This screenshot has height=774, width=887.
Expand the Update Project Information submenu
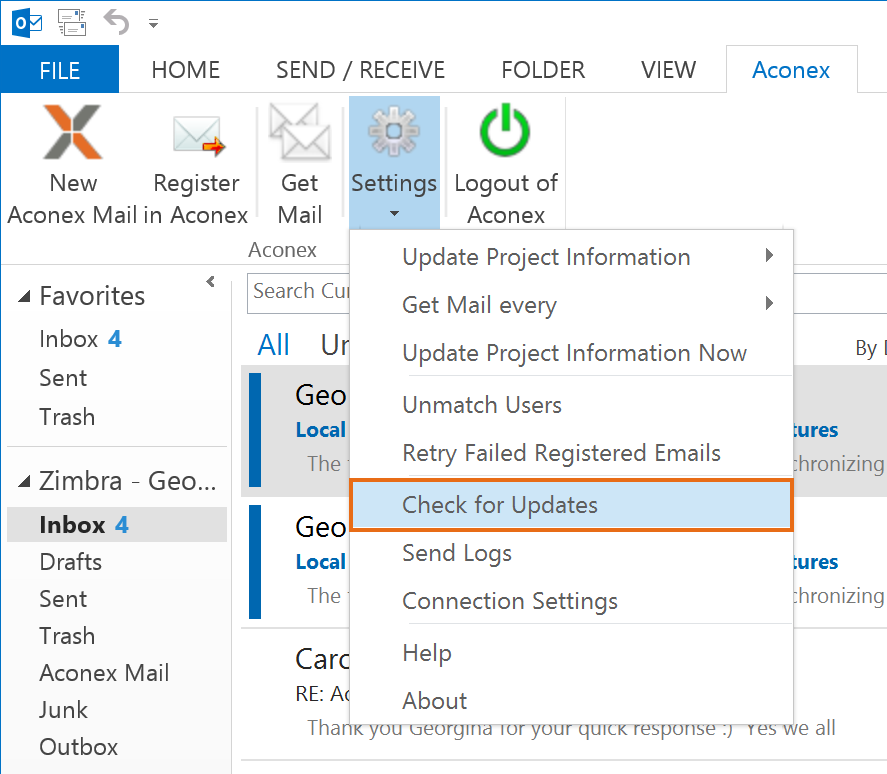(x=571, y=257)
